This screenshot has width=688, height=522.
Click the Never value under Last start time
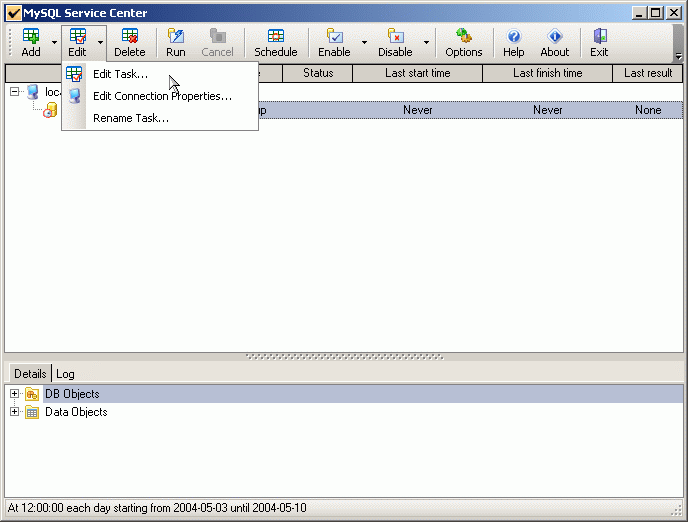418,110
